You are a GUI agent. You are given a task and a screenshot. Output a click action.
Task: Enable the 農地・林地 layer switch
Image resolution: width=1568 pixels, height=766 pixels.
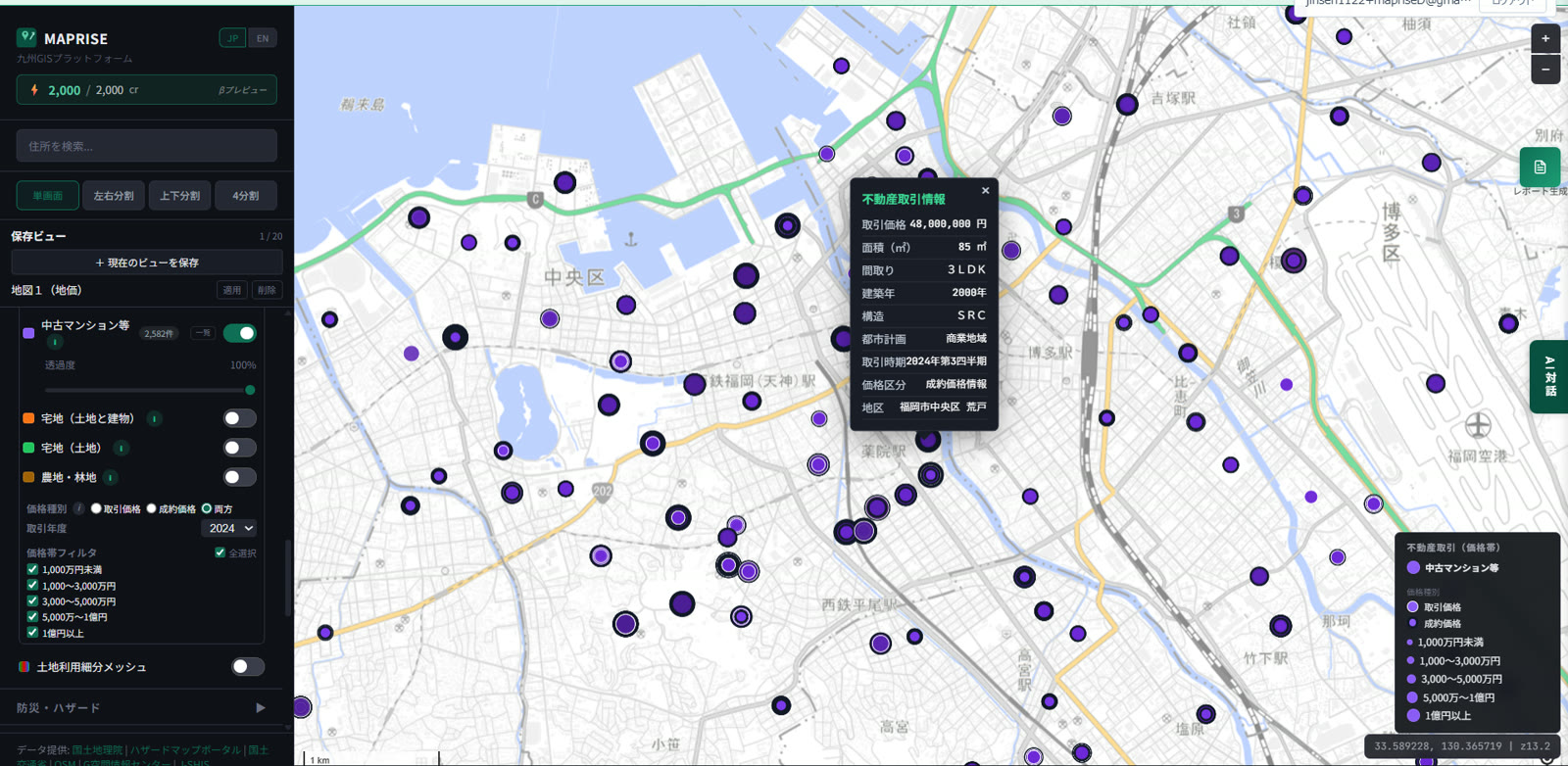point(239,477)
